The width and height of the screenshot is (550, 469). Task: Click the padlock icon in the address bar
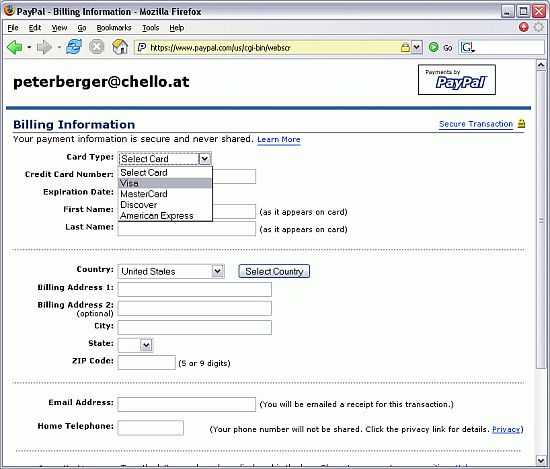click(405, 47)
